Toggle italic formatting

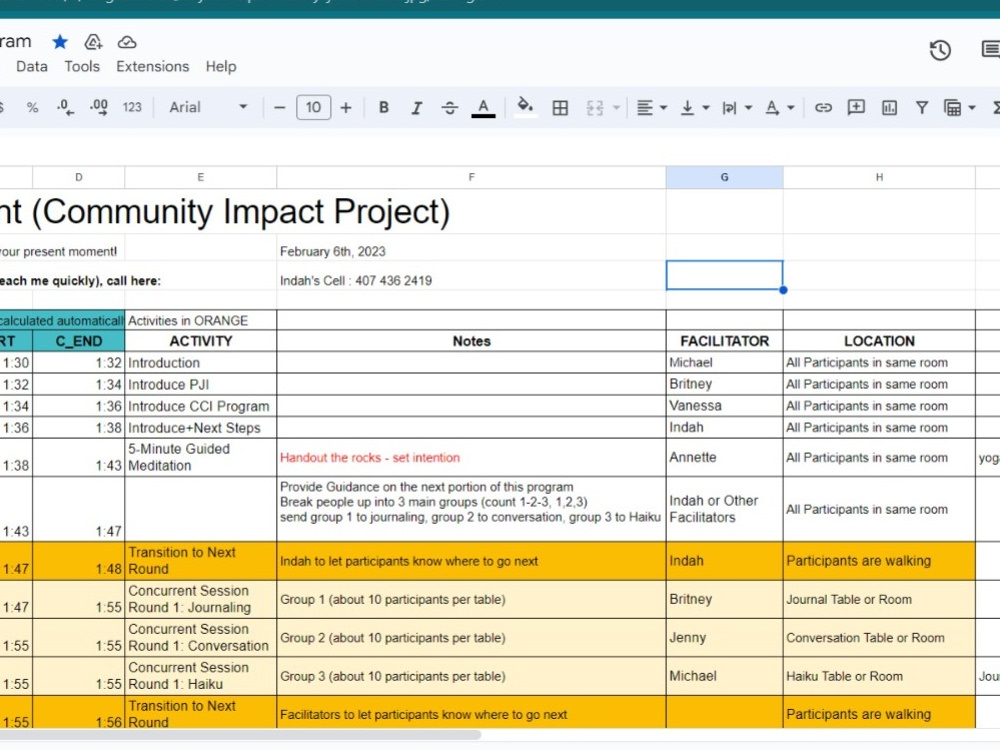[416, 108]
